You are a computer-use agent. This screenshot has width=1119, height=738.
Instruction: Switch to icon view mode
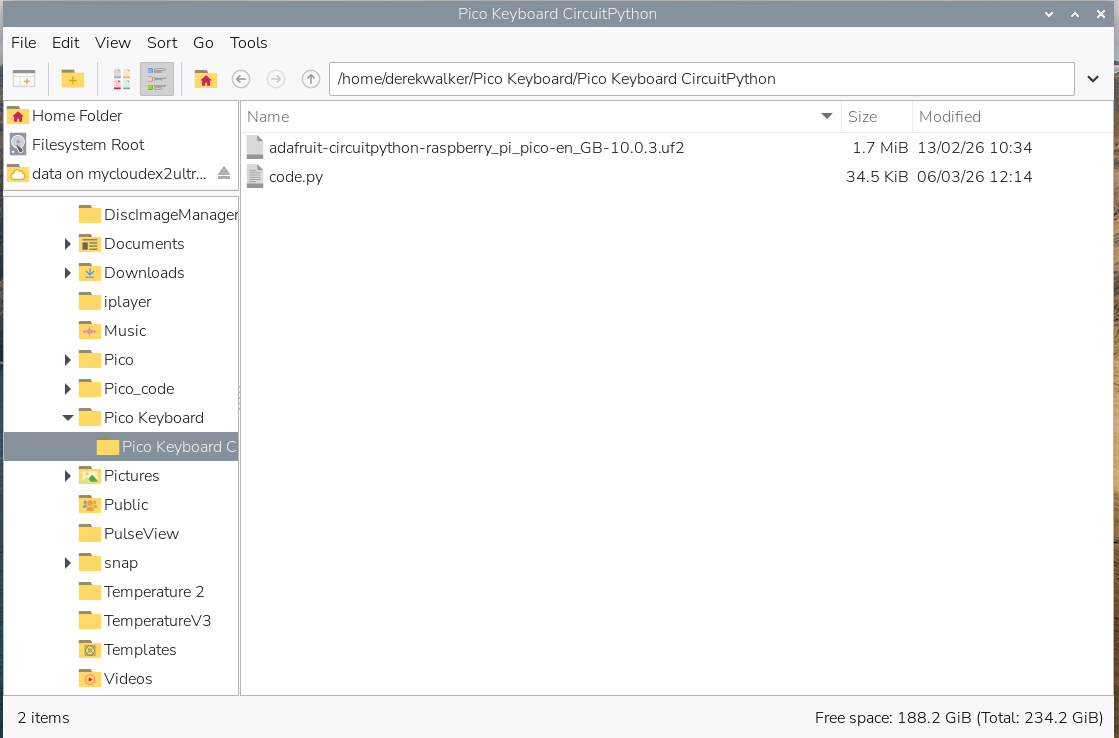point(121,79)
